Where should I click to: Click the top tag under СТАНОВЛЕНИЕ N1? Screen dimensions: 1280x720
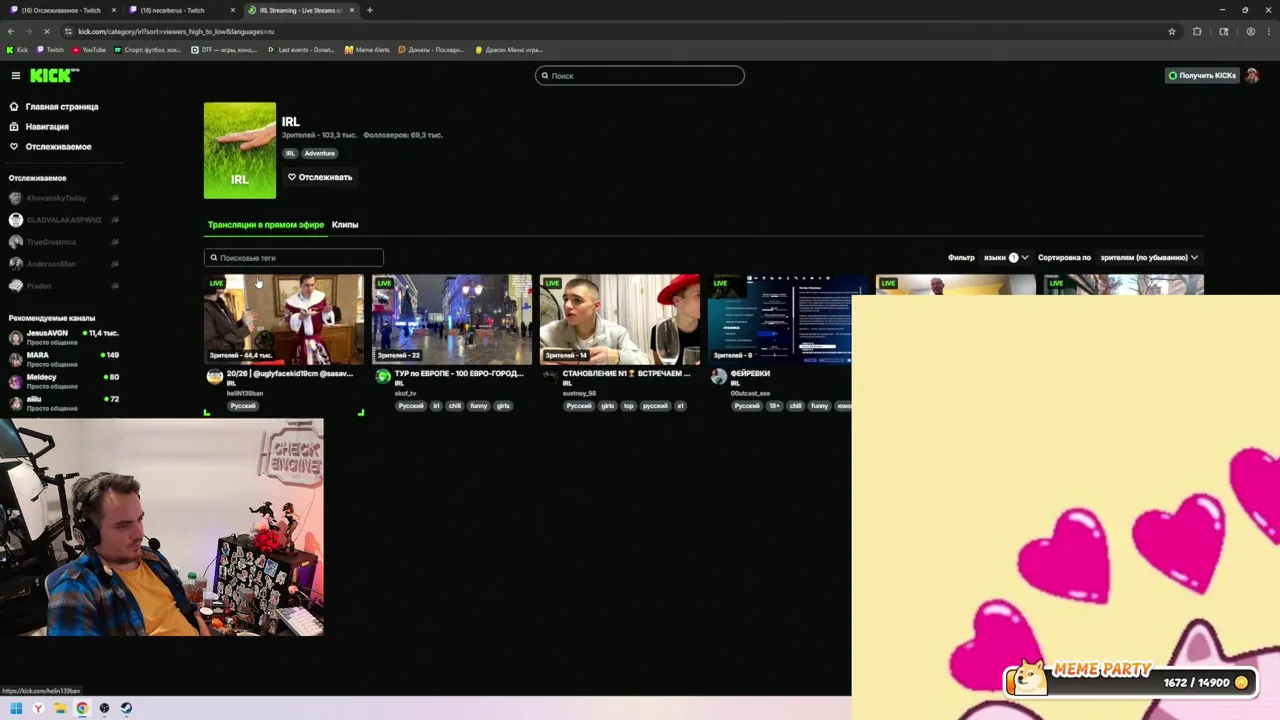629,406
